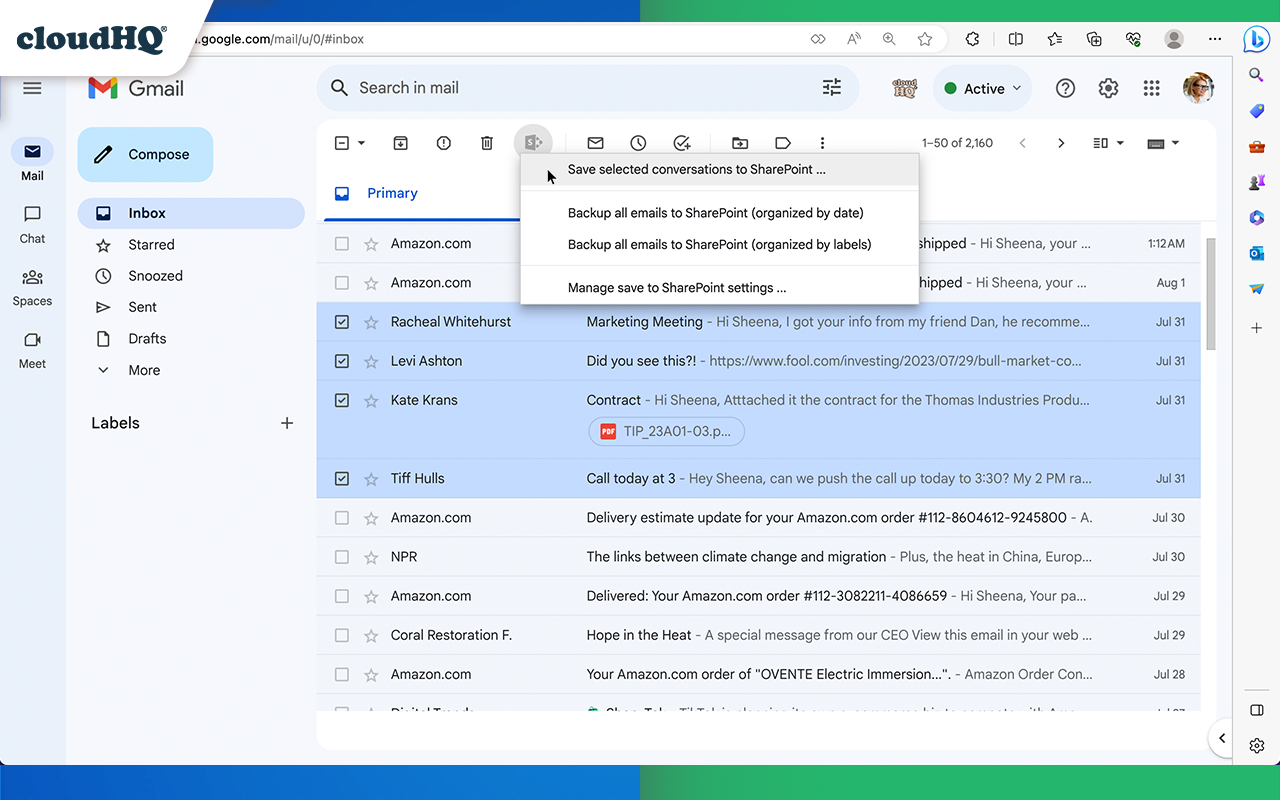The height and width of the screenshot is (800, 1280).
Task: Open the Move to folder icon
Action: point(740,143)
